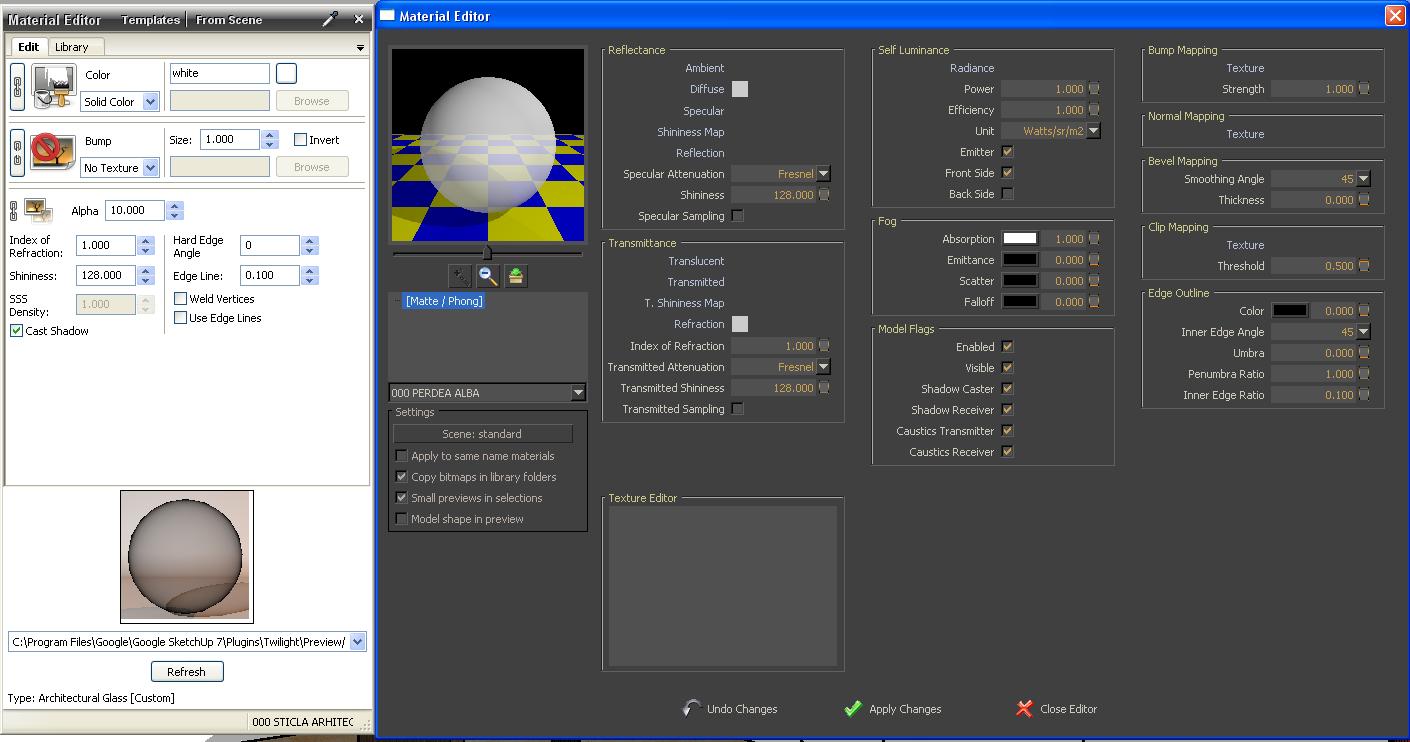Viewport: 1410px width, 742px height.
Task: Click the zoom-out magnifier preview icon
Action: click(x=488, y=276)
